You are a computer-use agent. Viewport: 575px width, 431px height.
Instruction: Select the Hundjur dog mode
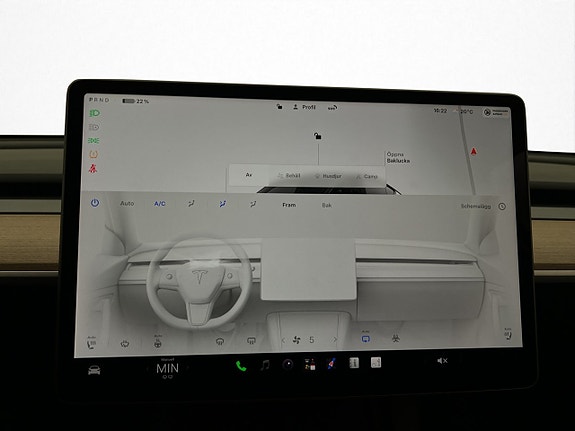[328, 176]
